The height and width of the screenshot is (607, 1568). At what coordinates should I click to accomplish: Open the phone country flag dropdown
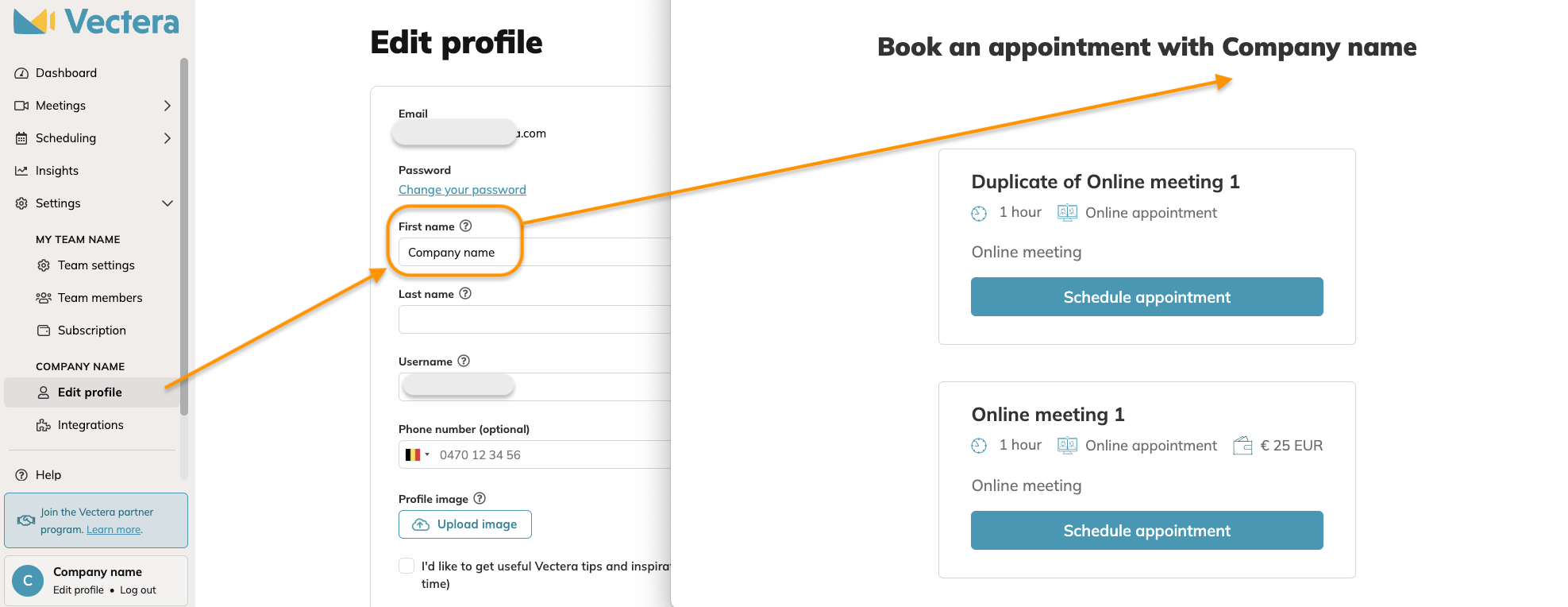pyautogui.click(x=417, y=454)
